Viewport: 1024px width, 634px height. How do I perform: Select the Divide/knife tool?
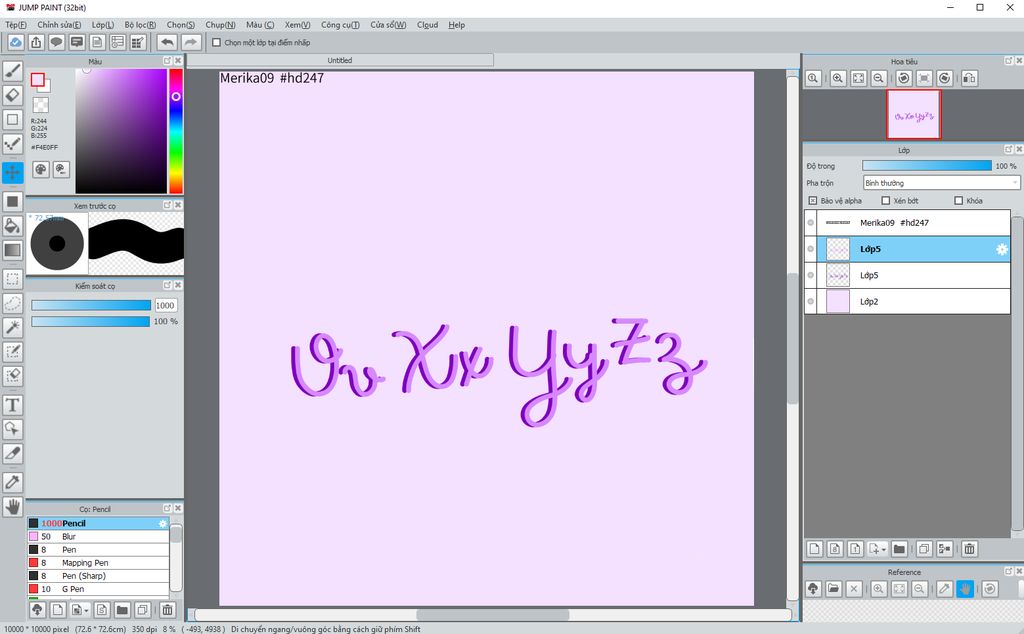click(12, 453)
